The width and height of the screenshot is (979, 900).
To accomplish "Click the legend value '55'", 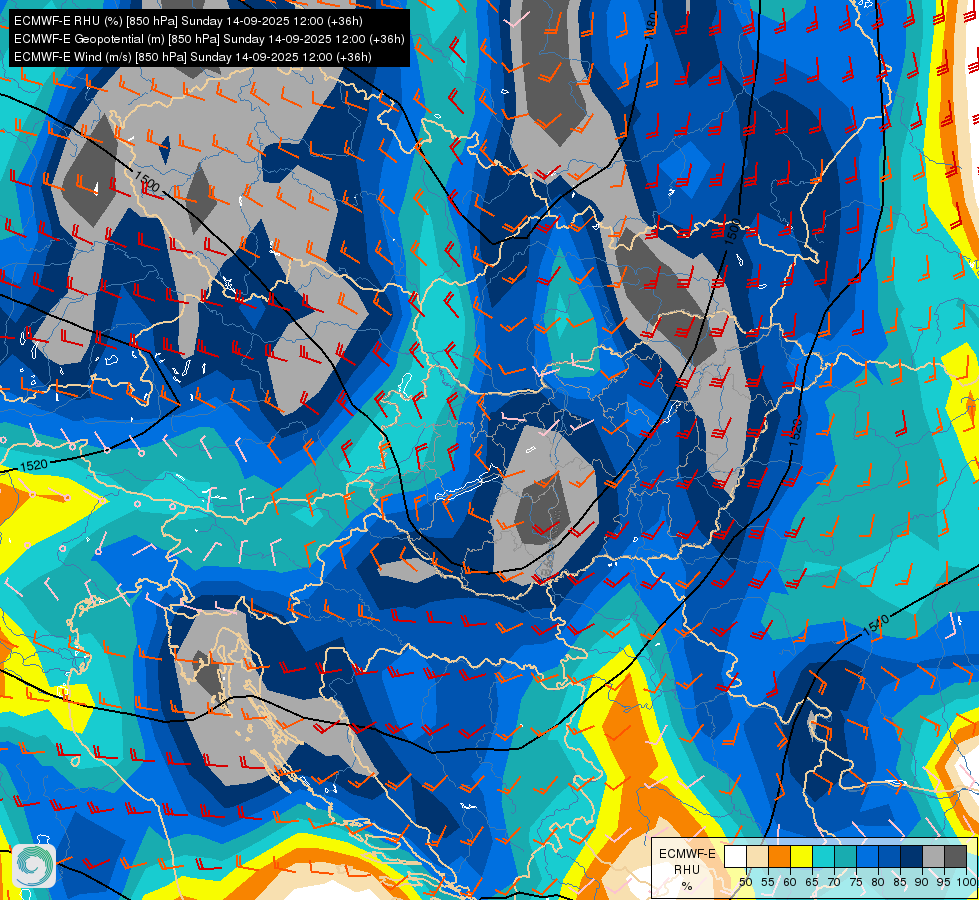I will (x=768, y=883).
